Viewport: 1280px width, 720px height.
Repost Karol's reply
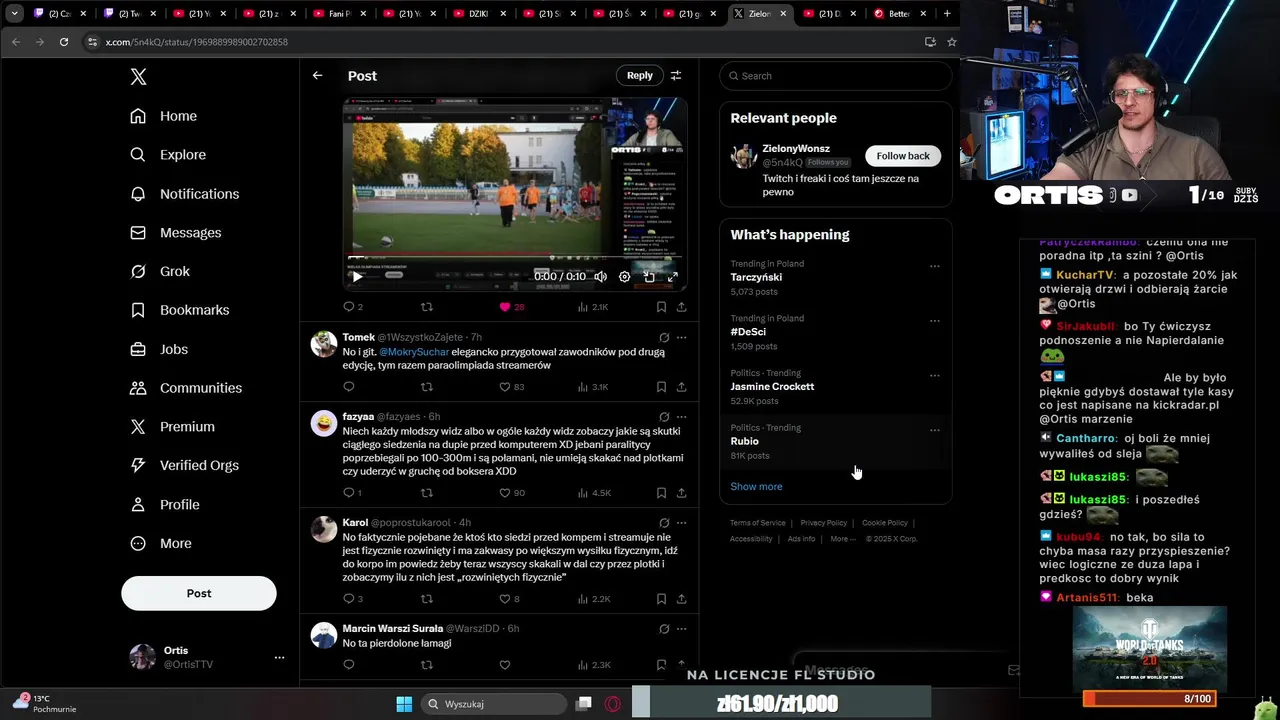pyautogui.click(x=427, y=599)
